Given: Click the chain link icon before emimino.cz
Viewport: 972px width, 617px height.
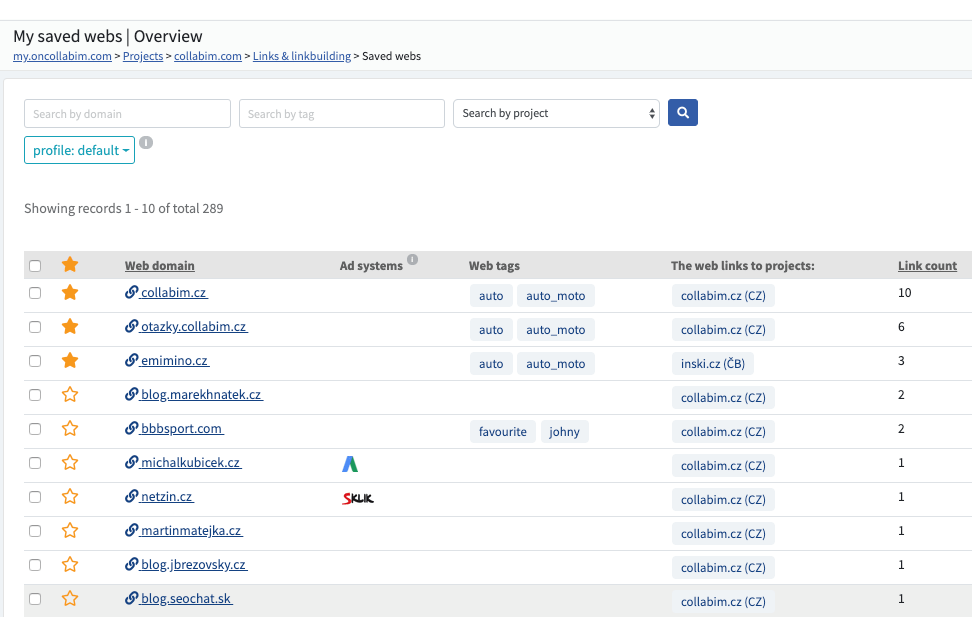Looking at the screenshot, I should point(131,360).
